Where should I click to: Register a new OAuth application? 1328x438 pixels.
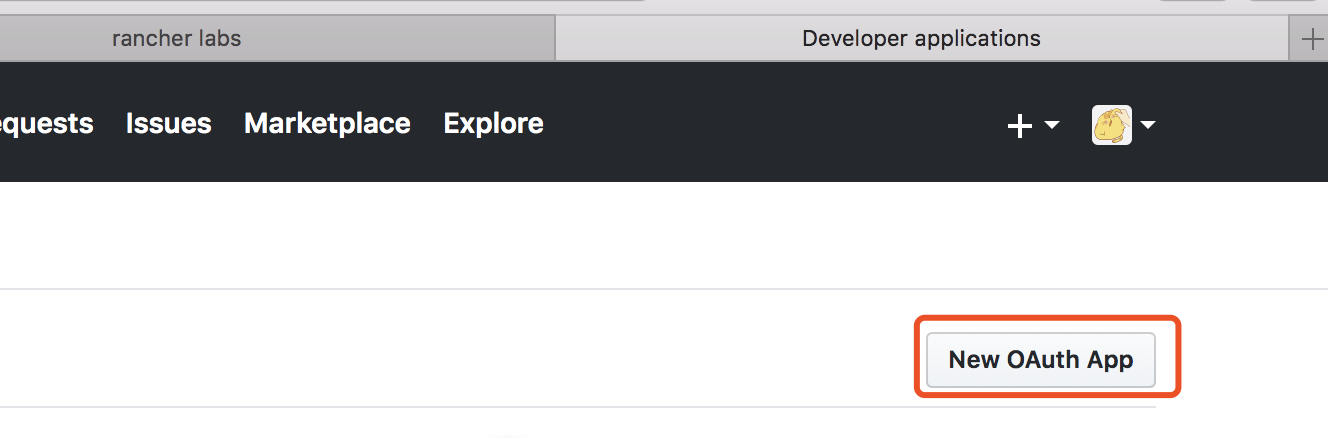(x=1041, y=360)
